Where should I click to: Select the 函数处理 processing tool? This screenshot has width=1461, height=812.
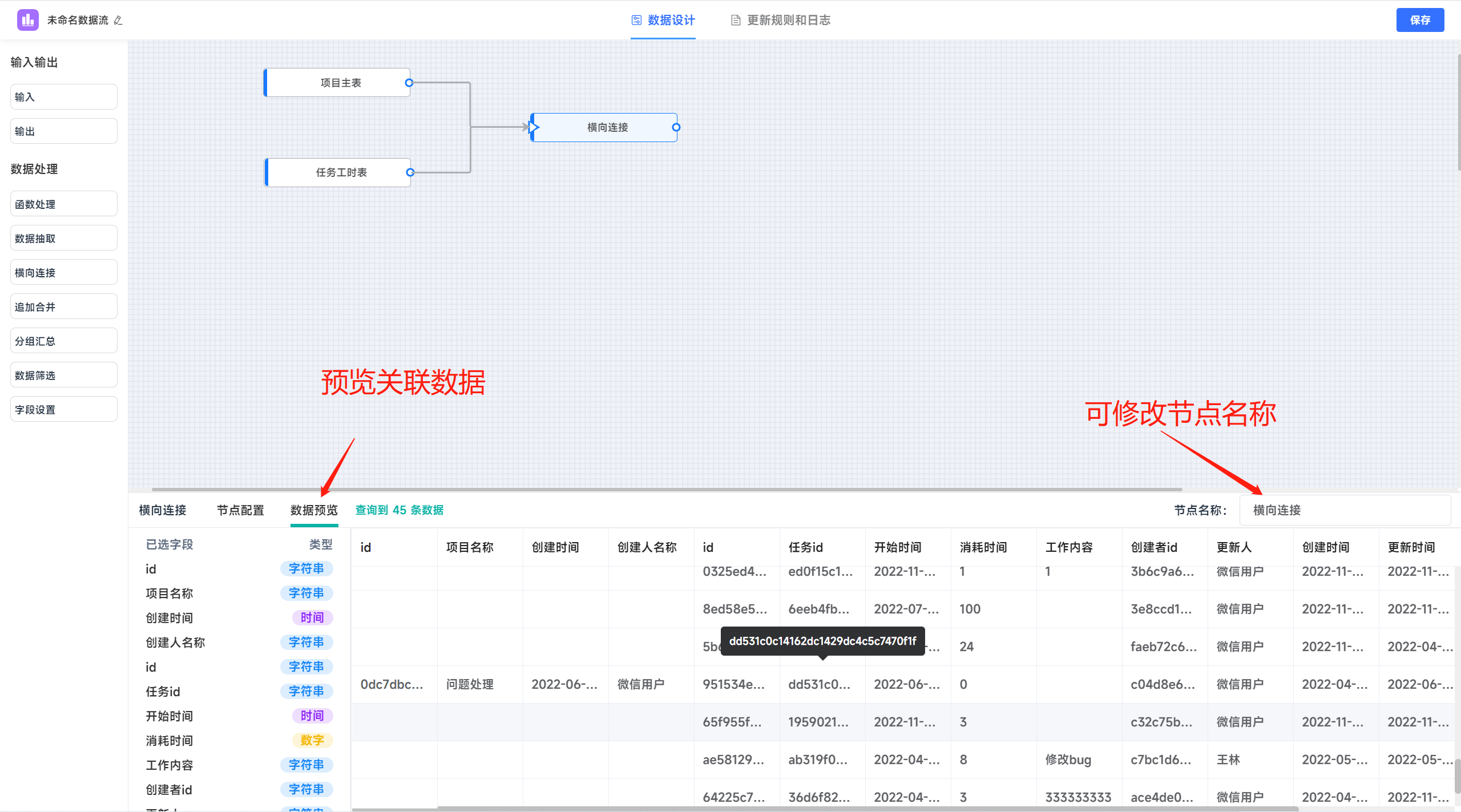(63, 203)
